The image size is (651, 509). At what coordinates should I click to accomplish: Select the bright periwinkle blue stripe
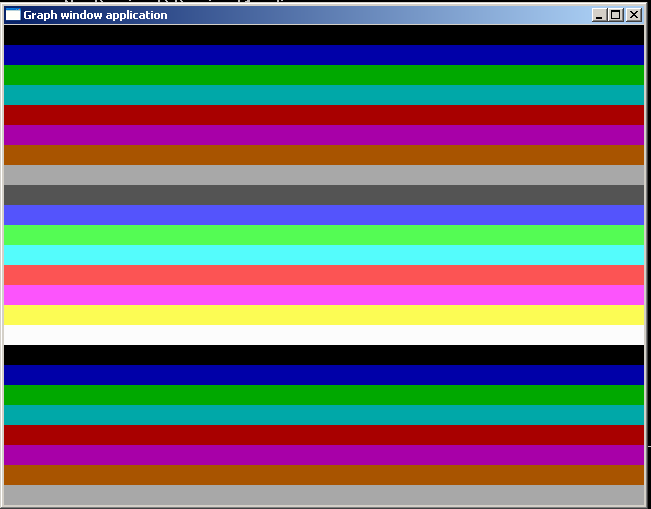point(324,215)
